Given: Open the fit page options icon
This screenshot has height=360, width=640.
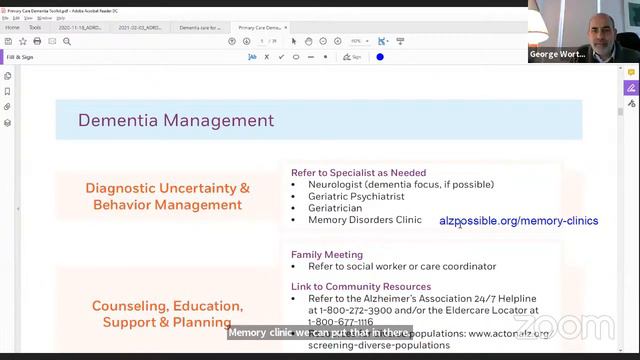Looking at the screenshot, I should click(382, 41).
